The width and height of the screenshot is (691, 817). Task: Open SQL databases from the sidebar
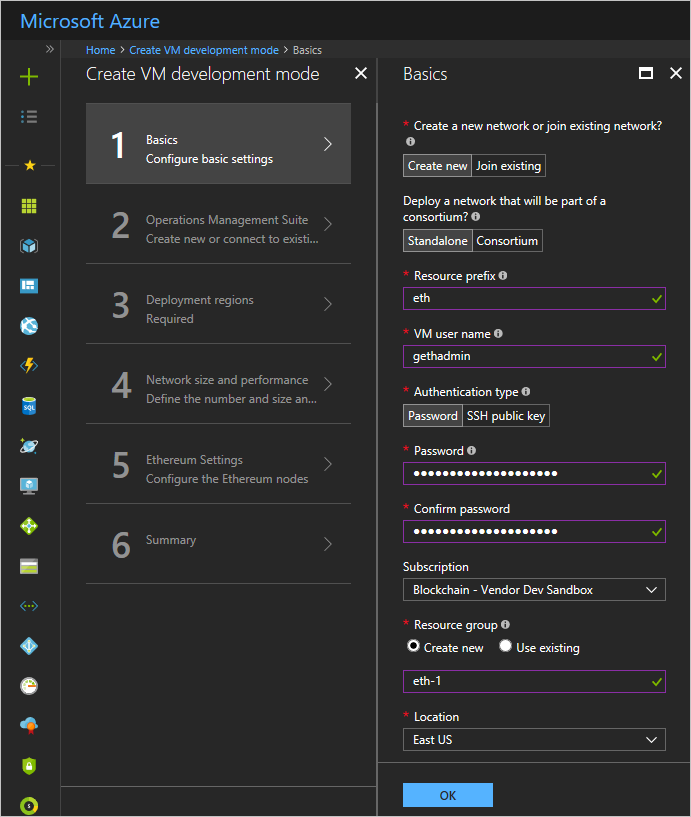[29, 406]
